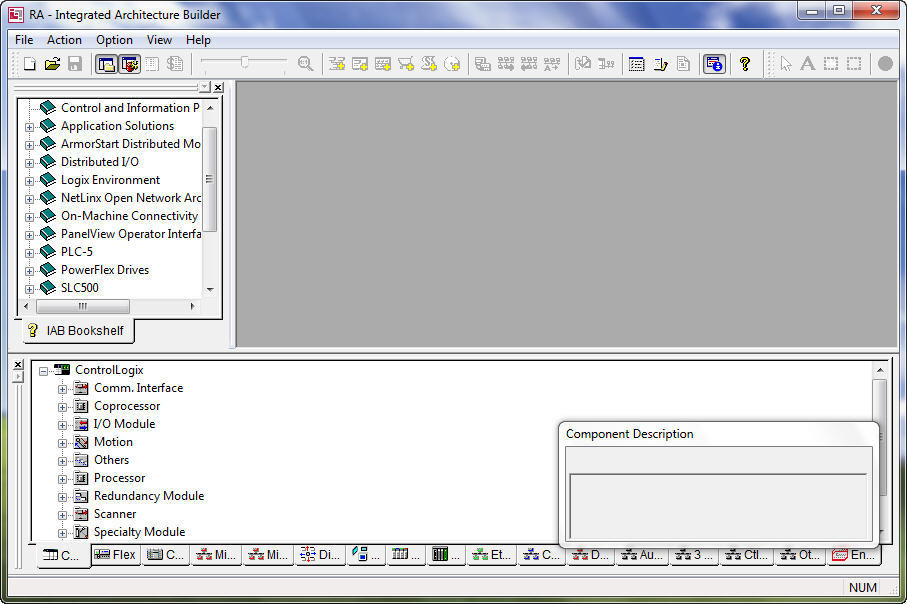The height and width of the screenshot is (604, 907).
Task: Open the View menu
Action: (x=159, y=40)
